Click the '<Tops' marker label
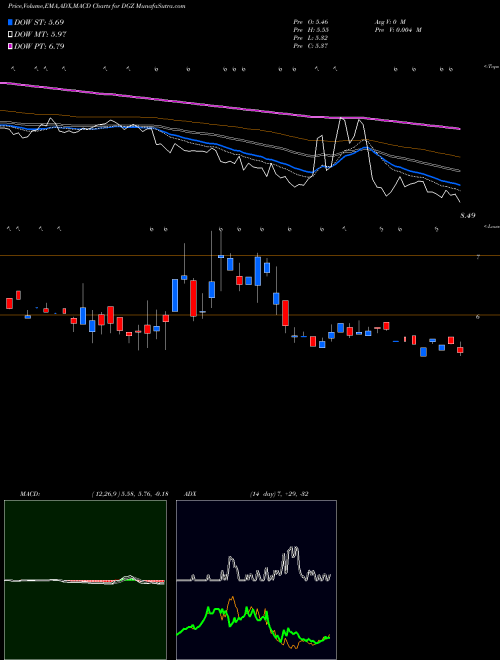Screen dimensions: 500x660 (x=491, y=67)
